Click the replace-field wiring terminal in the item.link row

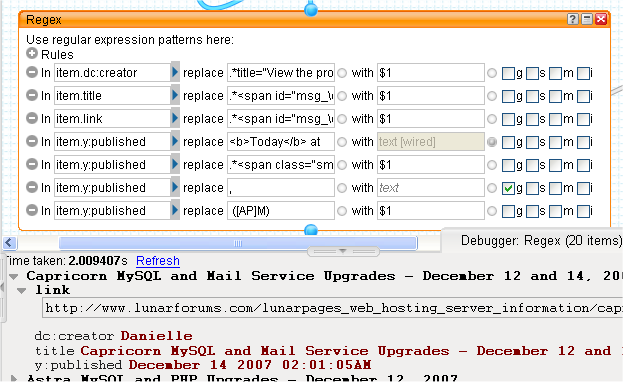342,119
